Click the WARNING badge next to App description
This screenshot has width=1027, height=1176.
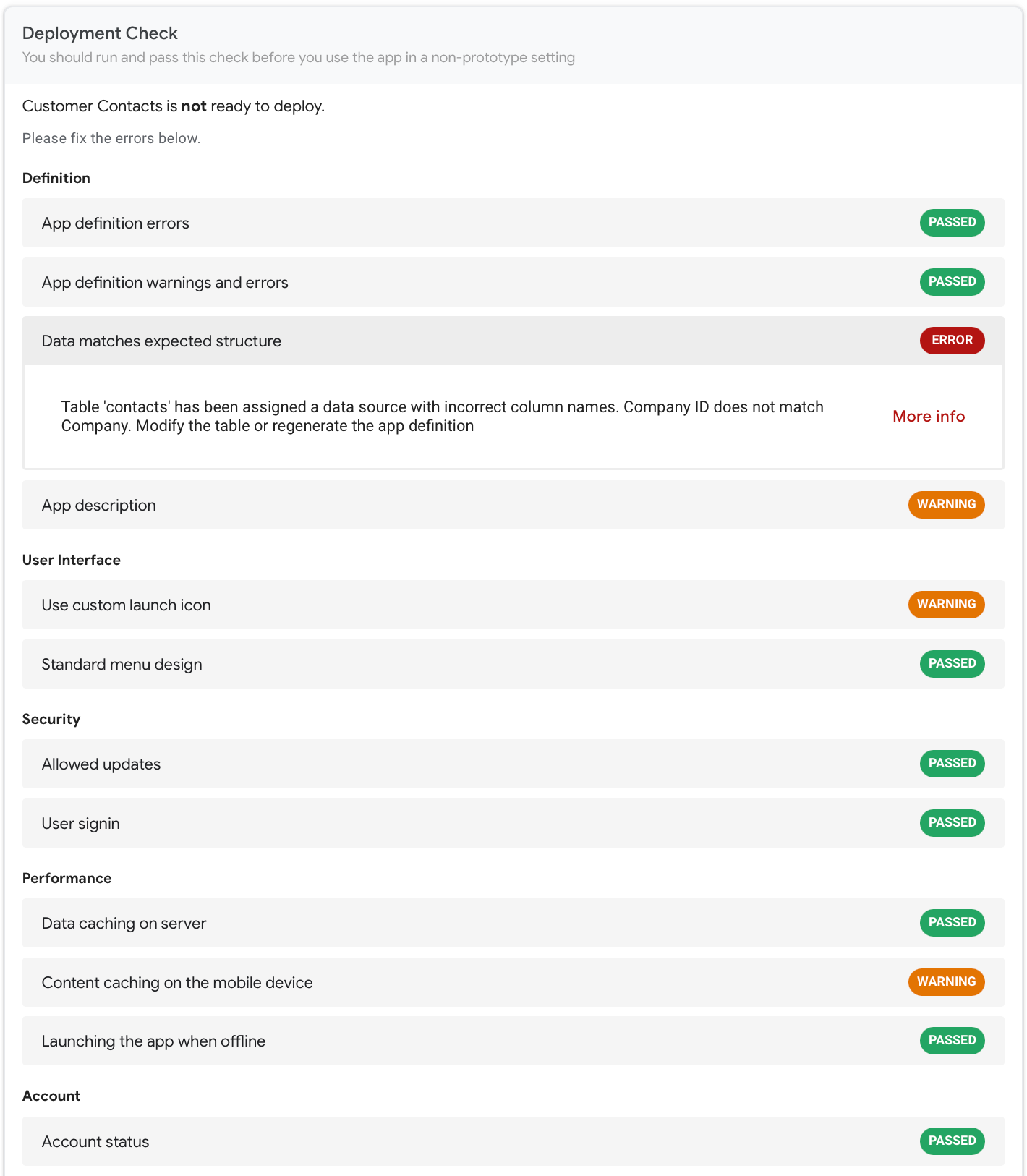pyautogui.click(x=946, y=504)
